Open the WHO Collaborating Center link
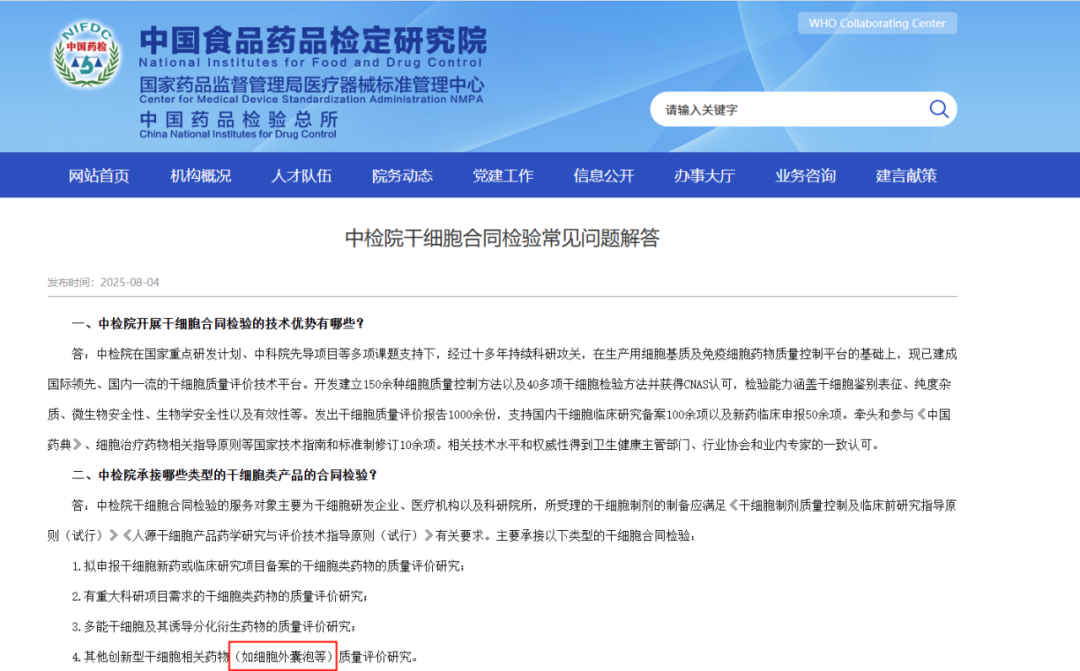 pyautogui.click(x=877, y=23)
